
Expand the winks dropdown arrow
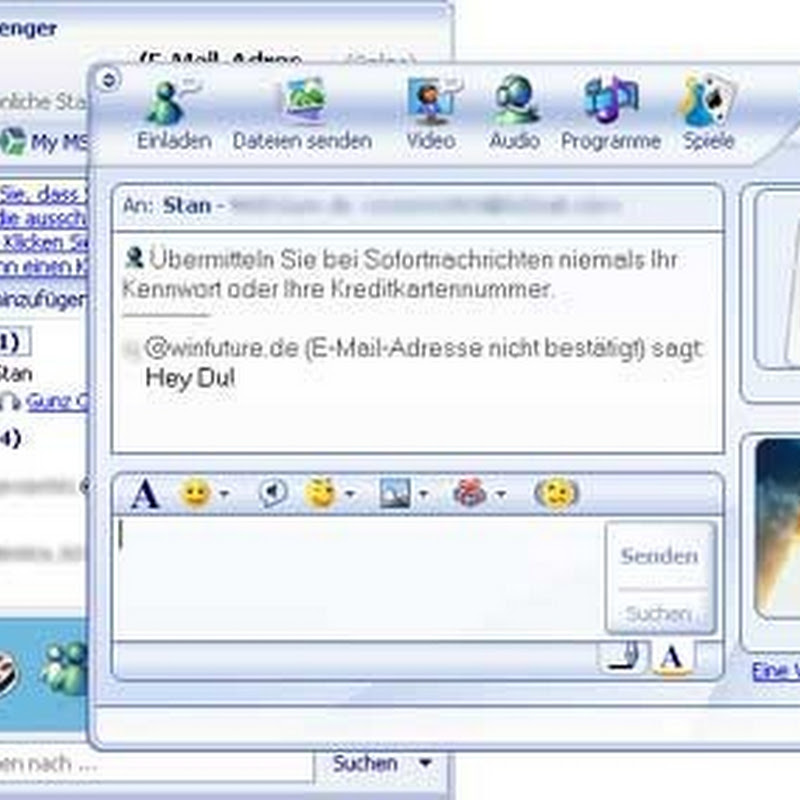[350, 493]
